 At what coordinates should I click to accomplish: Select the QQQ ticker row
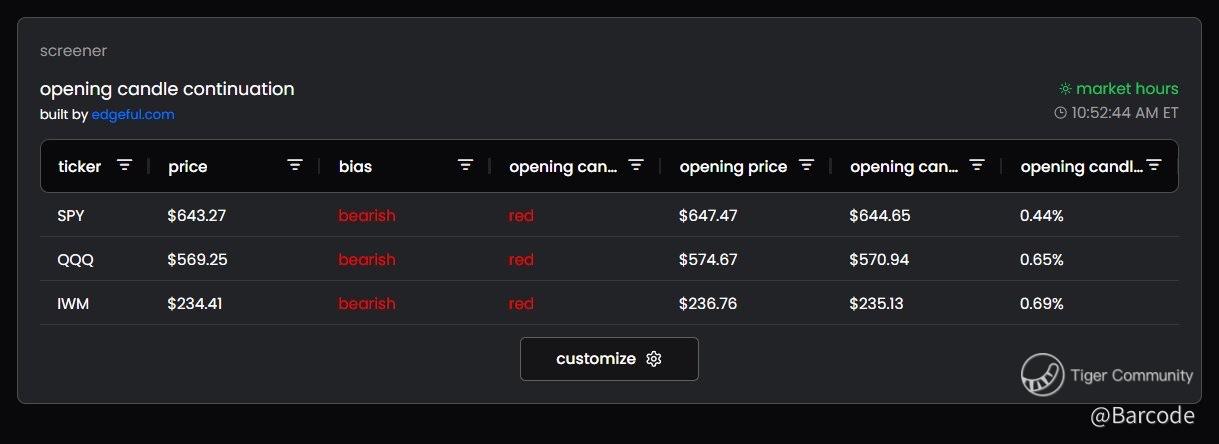pyautogui.click(x=76, y=259)
